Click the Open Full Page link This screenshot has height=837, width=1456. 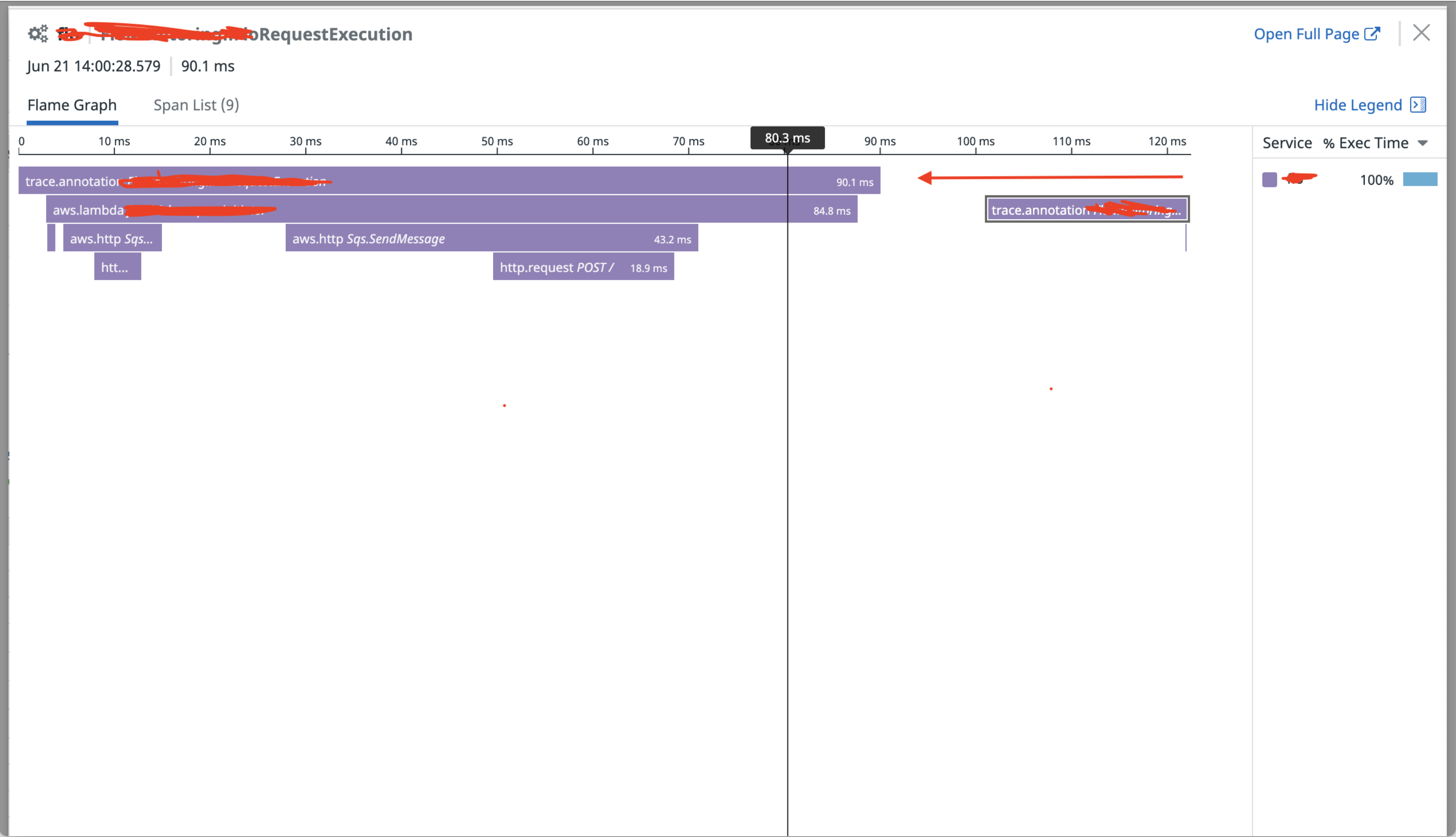point(1307,33)
